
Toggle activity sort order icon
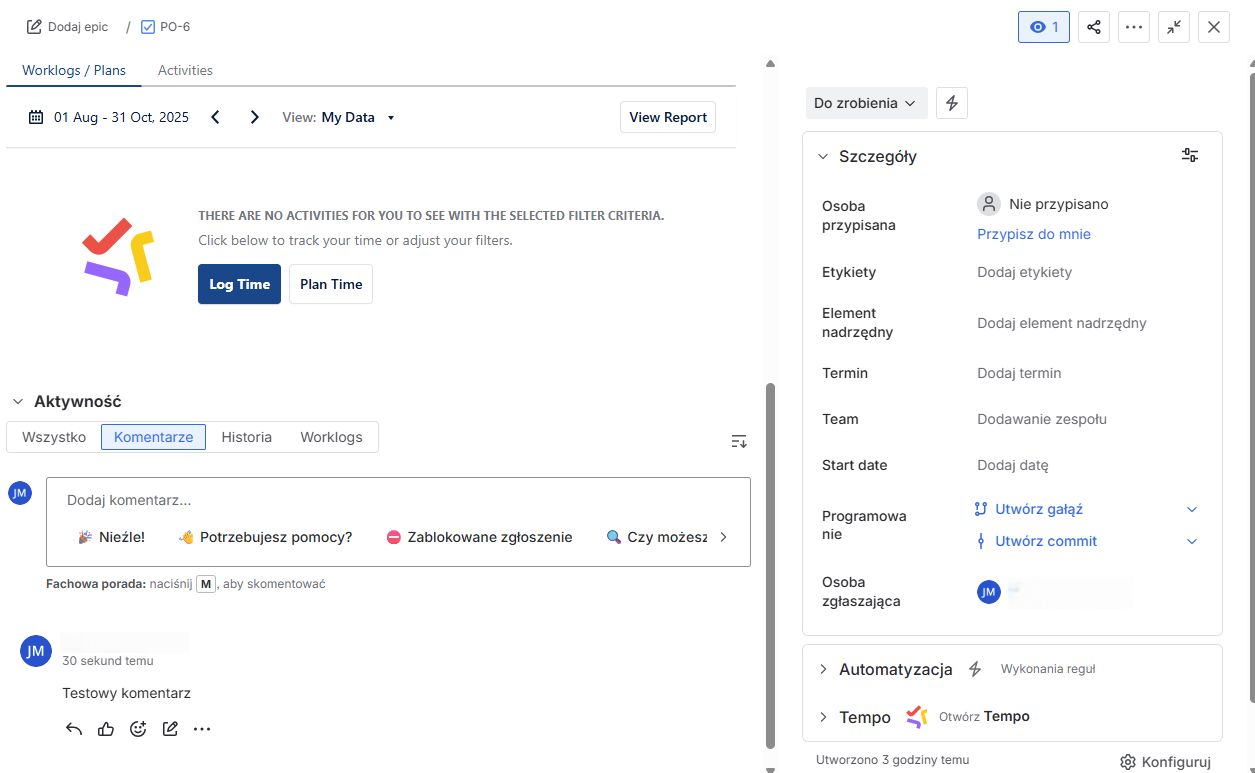tap(739, 441)
